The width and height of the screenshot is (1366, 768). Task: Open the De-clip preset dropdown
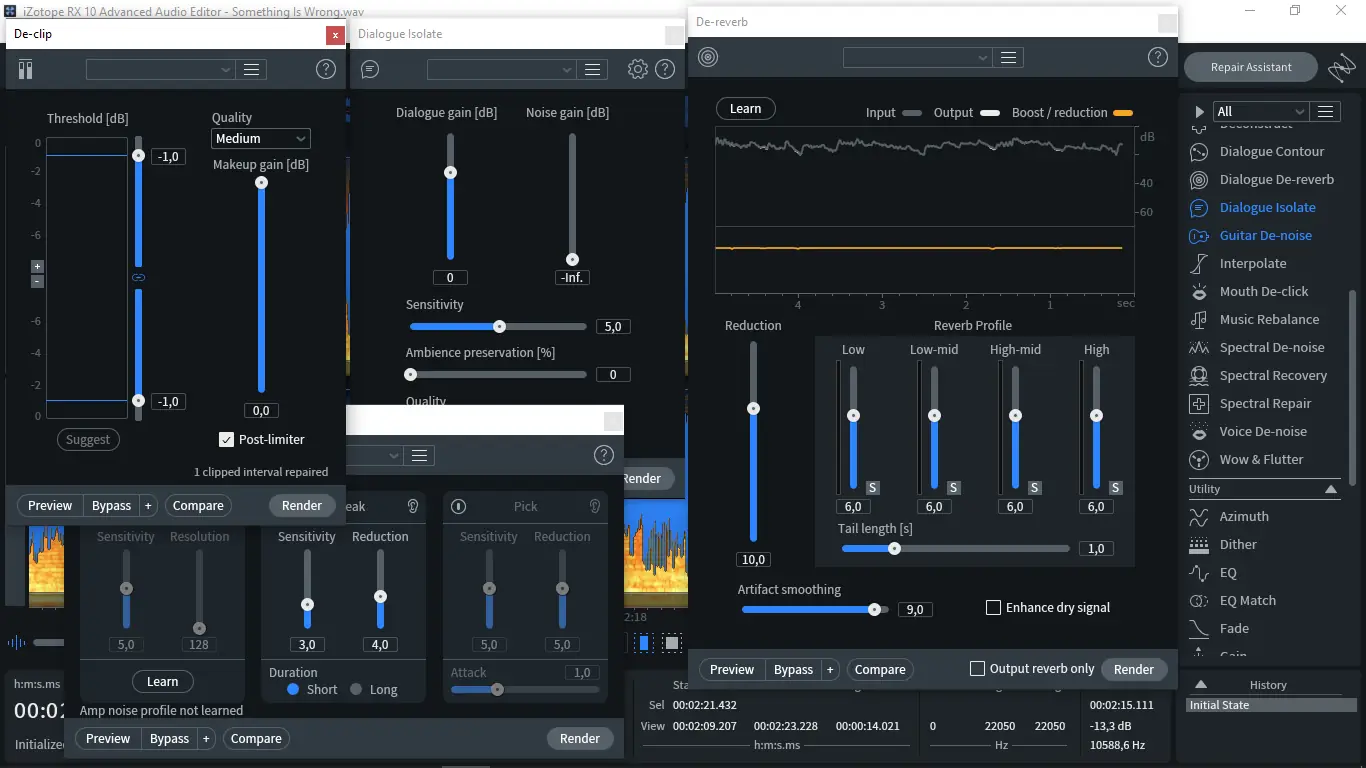pyautogui.click(x=160, y=69)
